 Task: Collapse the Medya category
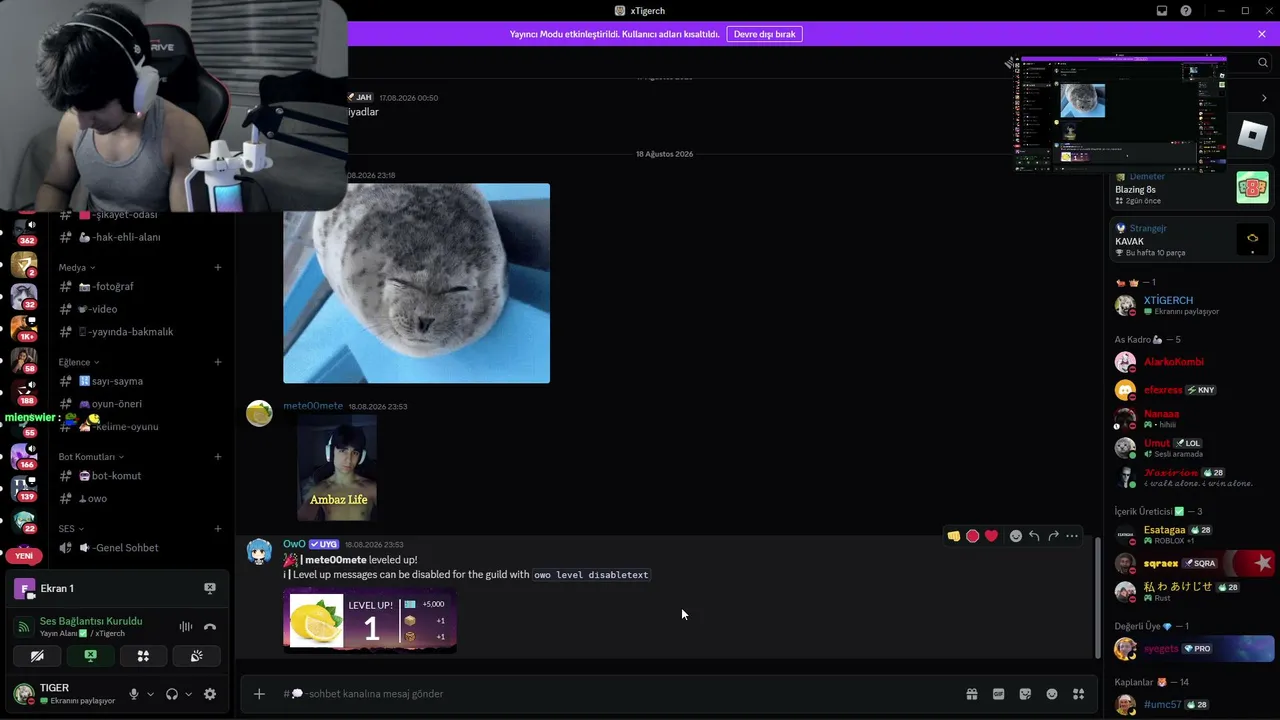pos(77,268)
